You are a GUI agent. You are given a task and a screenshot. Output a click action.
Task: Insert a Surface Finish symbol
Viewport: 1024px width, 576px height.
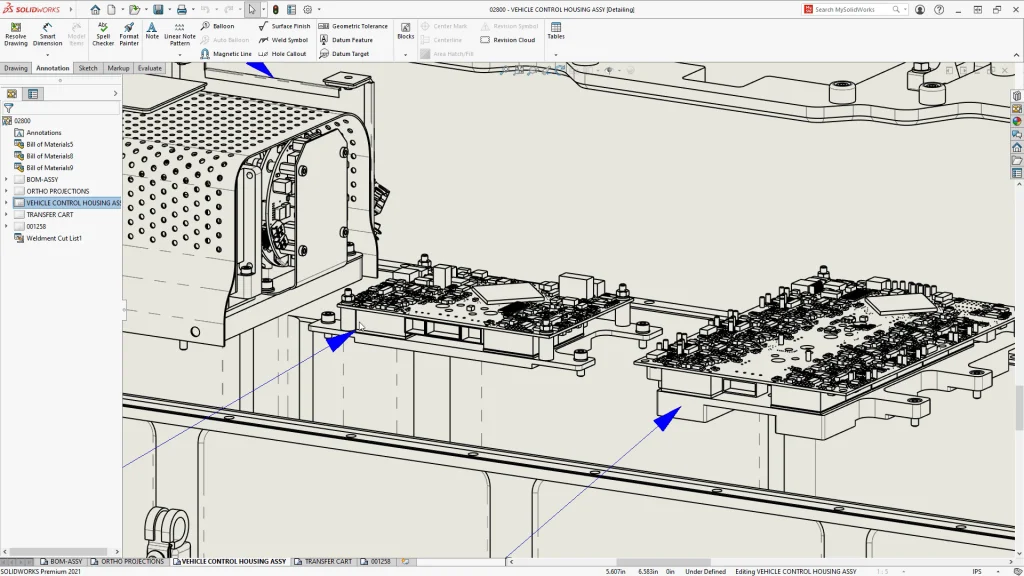288,26
